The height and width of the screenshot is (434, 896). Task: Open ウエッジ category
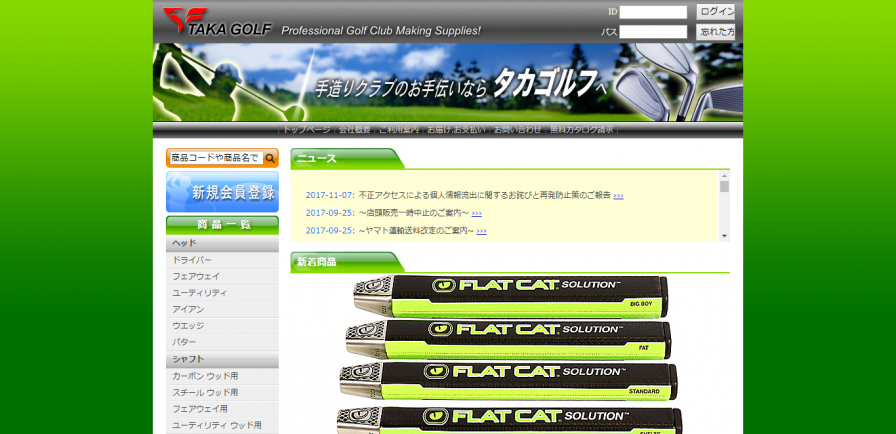click(x=222, y=326)
